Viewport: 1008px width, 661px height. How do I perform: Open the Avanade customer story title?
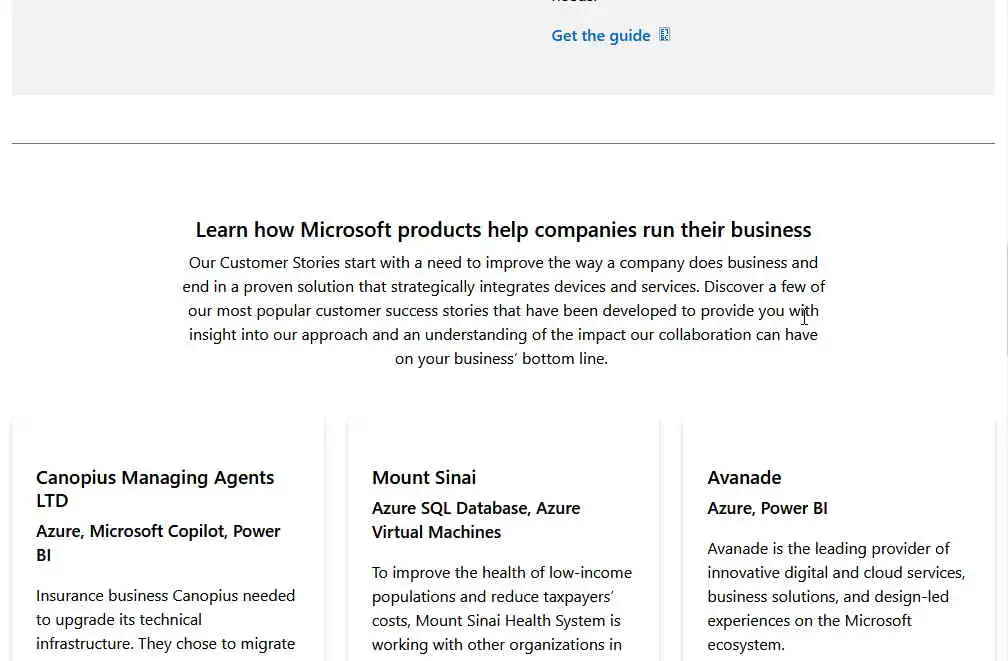tap(744, 477)
